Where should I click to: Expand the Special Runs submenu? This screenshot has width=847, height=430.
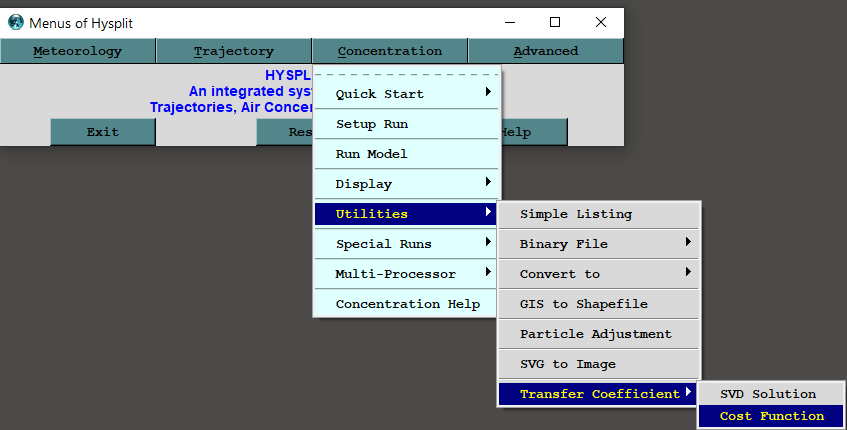(406, 244)
